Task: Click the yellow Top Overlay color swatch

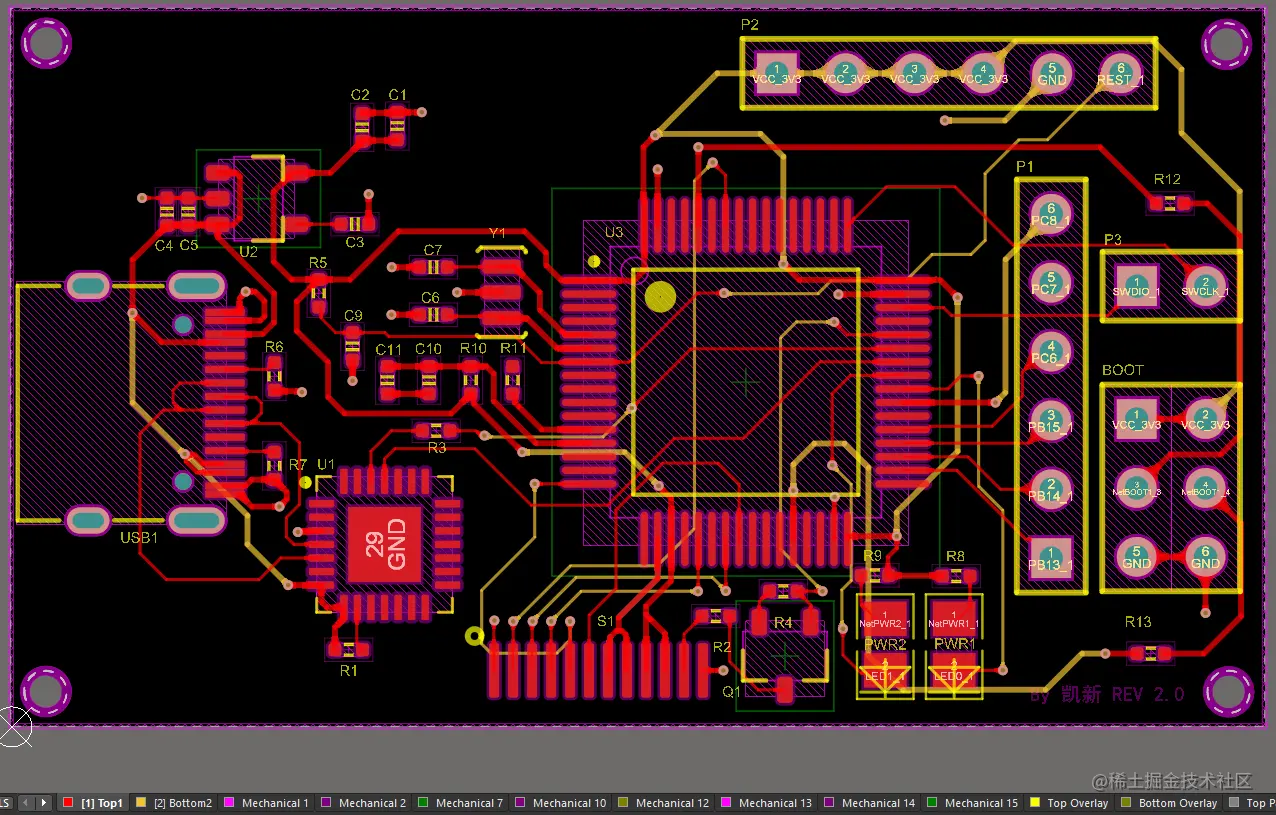Action: 1035,802
